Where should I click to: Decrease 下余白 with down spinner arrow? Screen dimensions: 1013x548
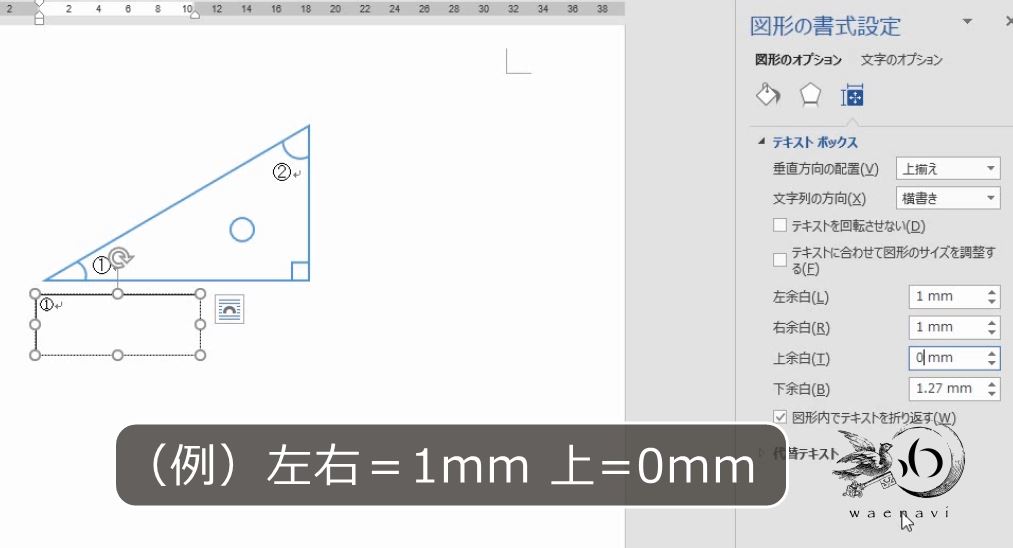[x=992, y=394]
